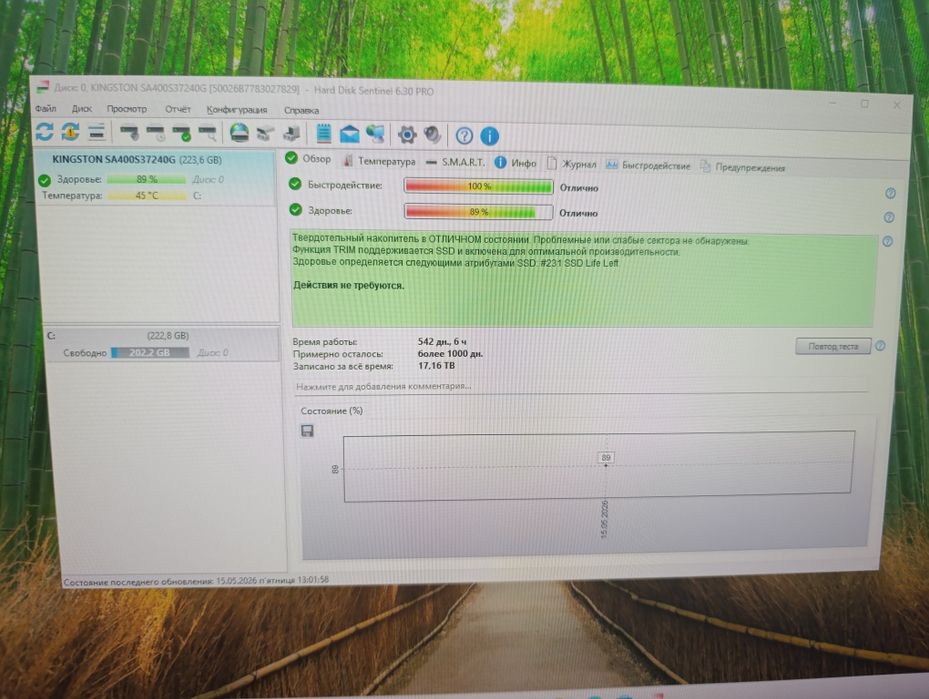
Task: Click help icon beside the Здоровье bar
Action: tap(889, 217)
